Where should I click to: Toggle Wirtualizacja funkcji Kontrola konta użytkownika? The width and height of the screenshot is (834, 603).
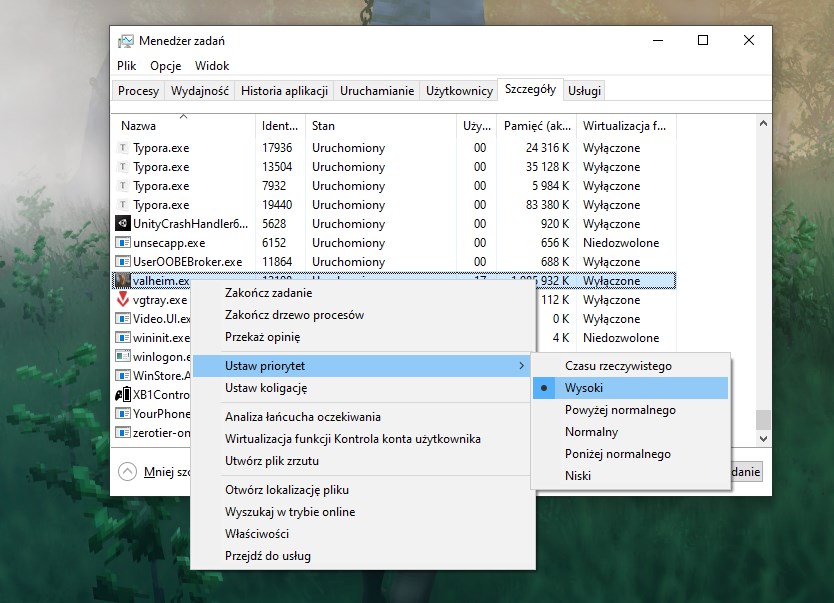coord(363,439)
